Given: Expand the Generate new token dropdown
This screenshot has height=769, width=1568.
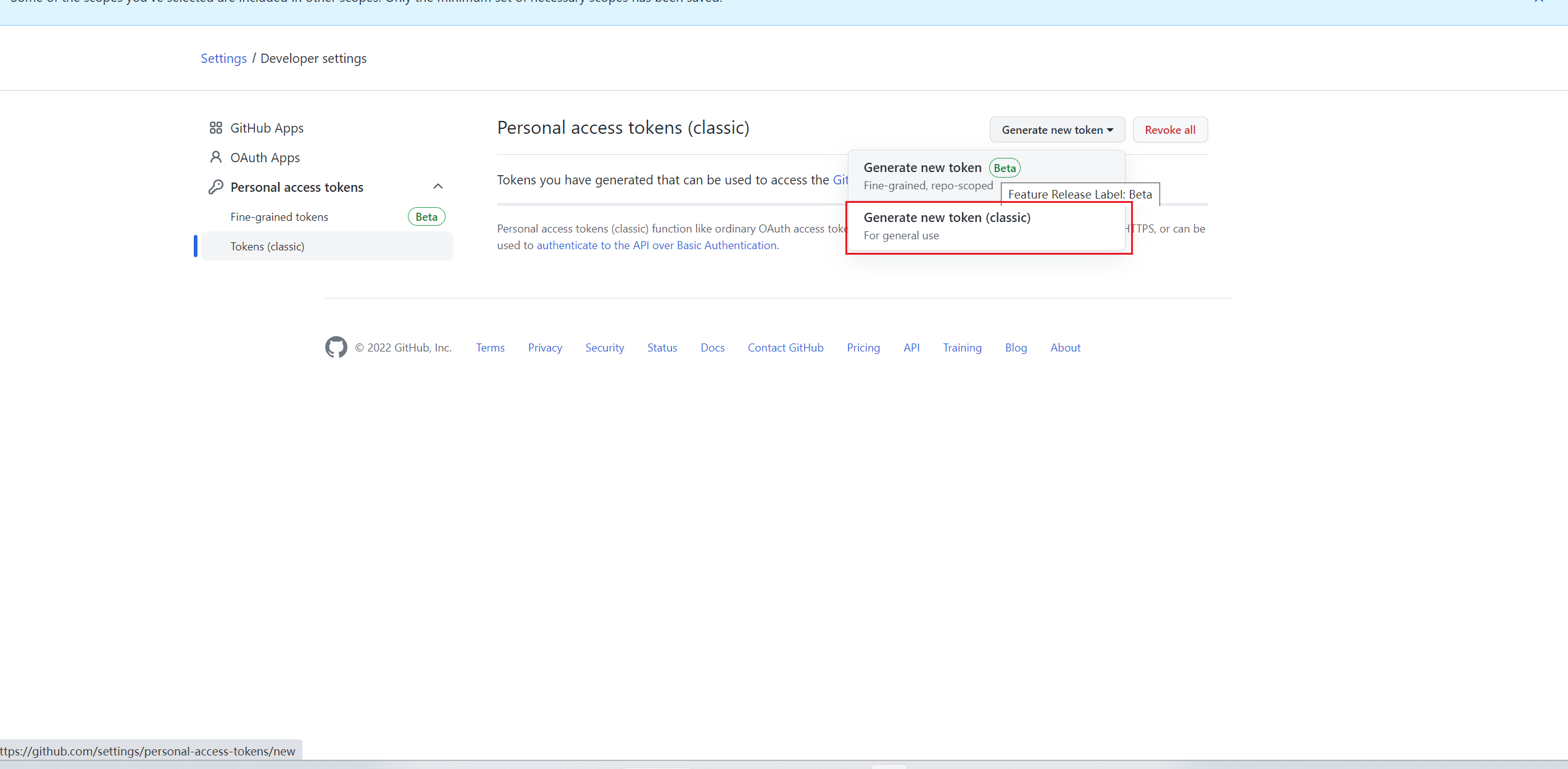Looking at the screenshot, I should pyautogui.click(x=1057, y=129).
